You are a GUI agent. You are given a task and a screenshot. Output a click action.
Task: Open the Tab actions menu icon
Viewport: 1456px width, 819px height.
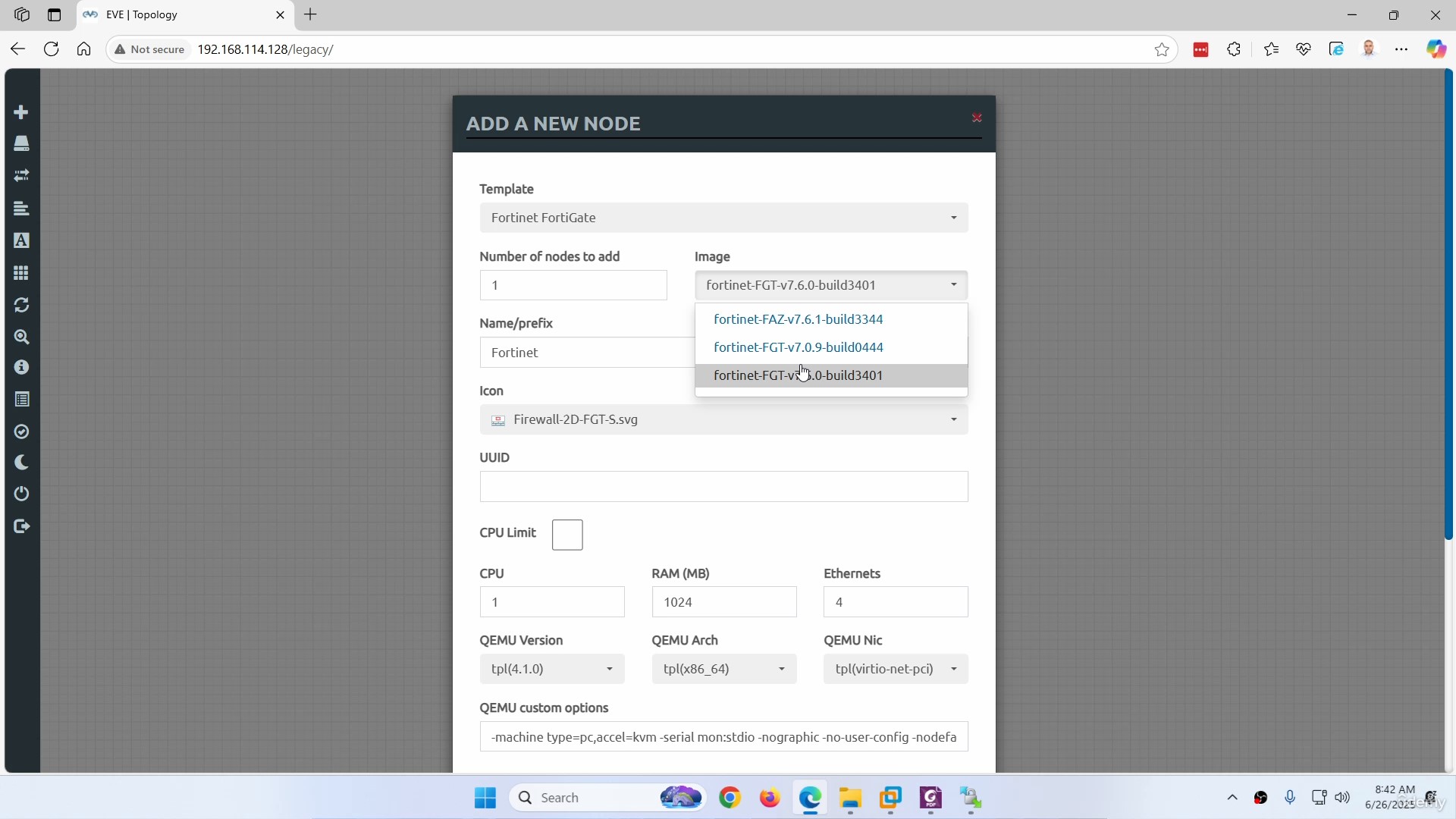(54, 14)
